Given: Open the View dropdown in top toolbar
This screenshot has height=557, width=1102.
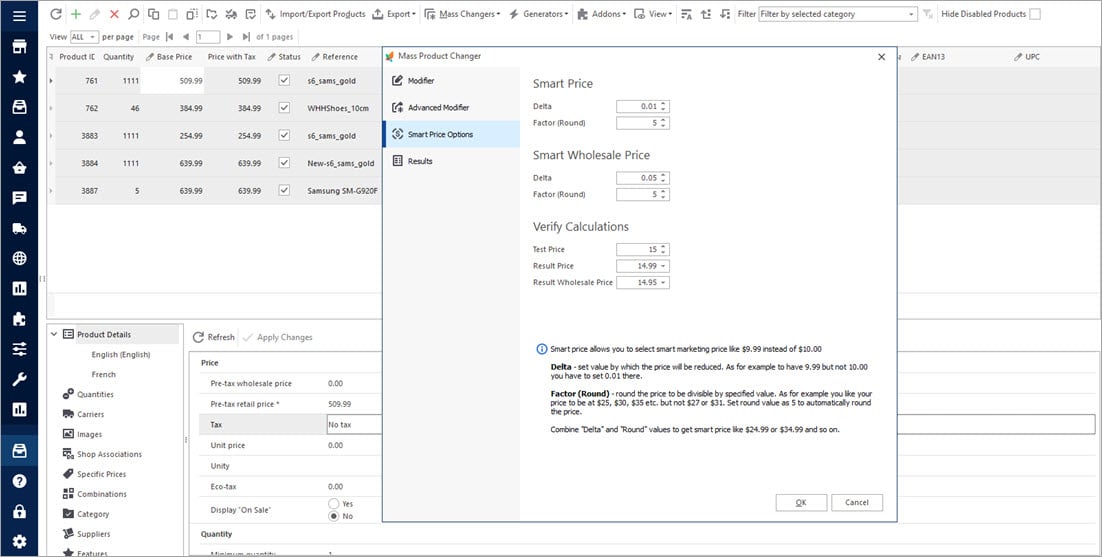Looking at the screenshot, I should pyautogui.click(x=653, y=14).
